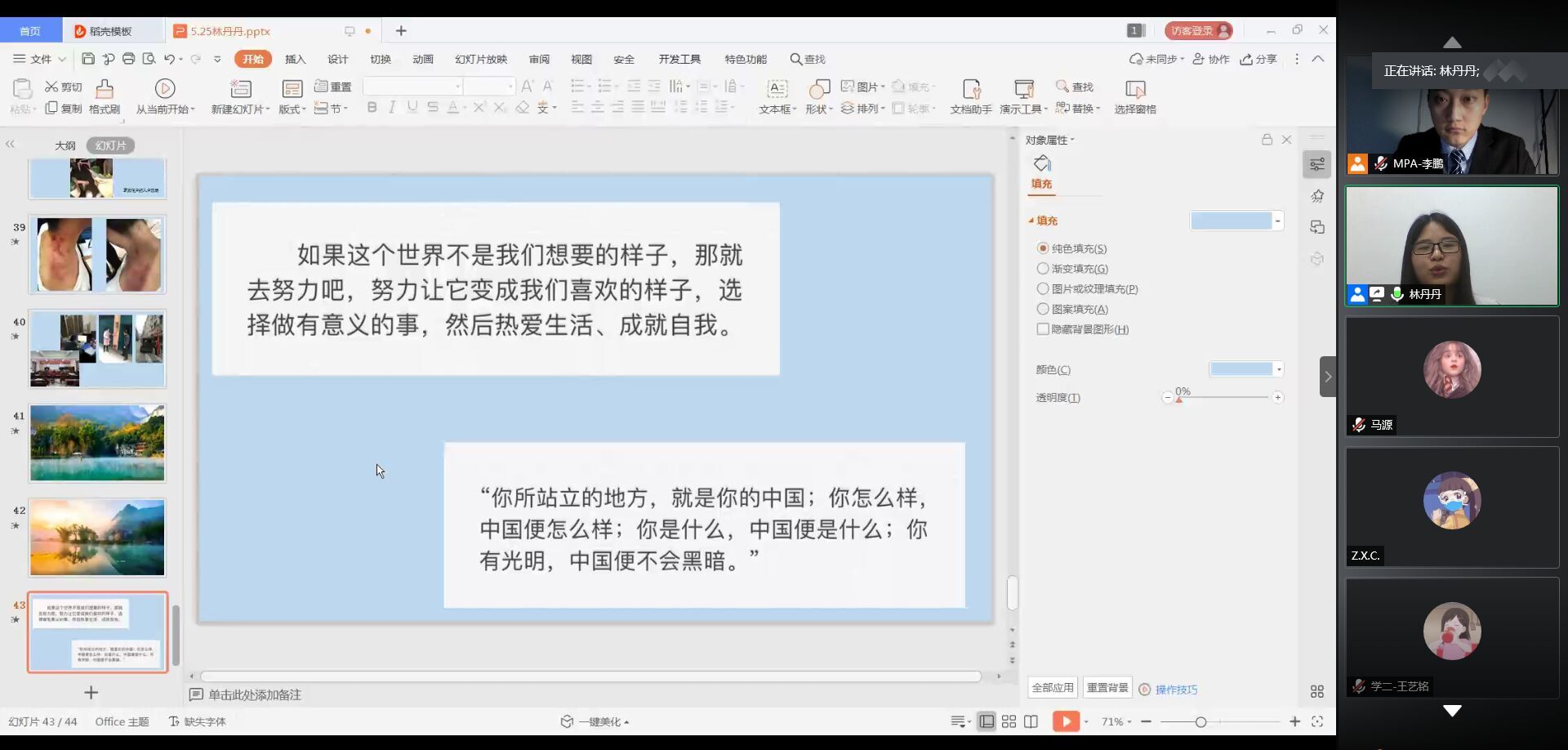Start slideshow from current slide icon
Image resolution: width=1568 pixels, height=750 pixels.
tap(165, 88)
